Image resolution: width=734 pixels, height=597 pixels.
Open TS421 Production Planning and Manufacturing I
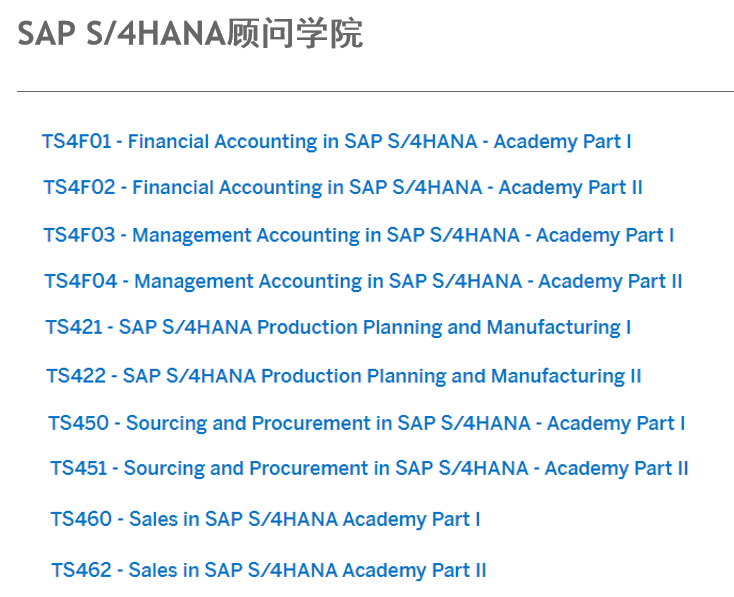[x=338, y=328]
